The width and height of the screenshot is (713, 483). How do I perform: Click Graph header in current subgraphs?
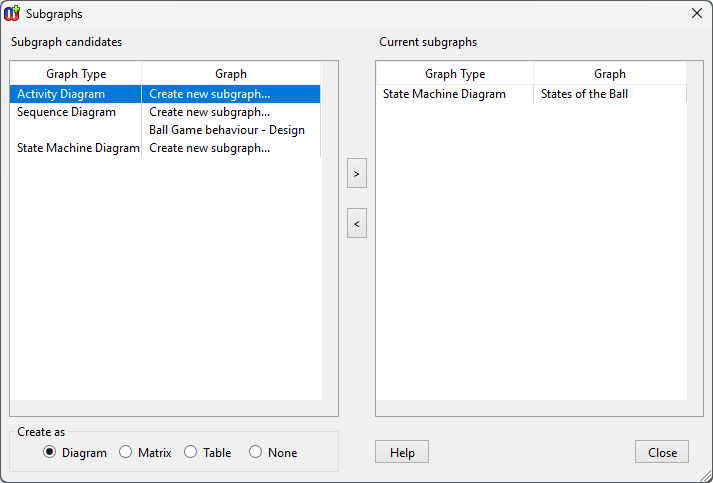click(x=610, y=74)
